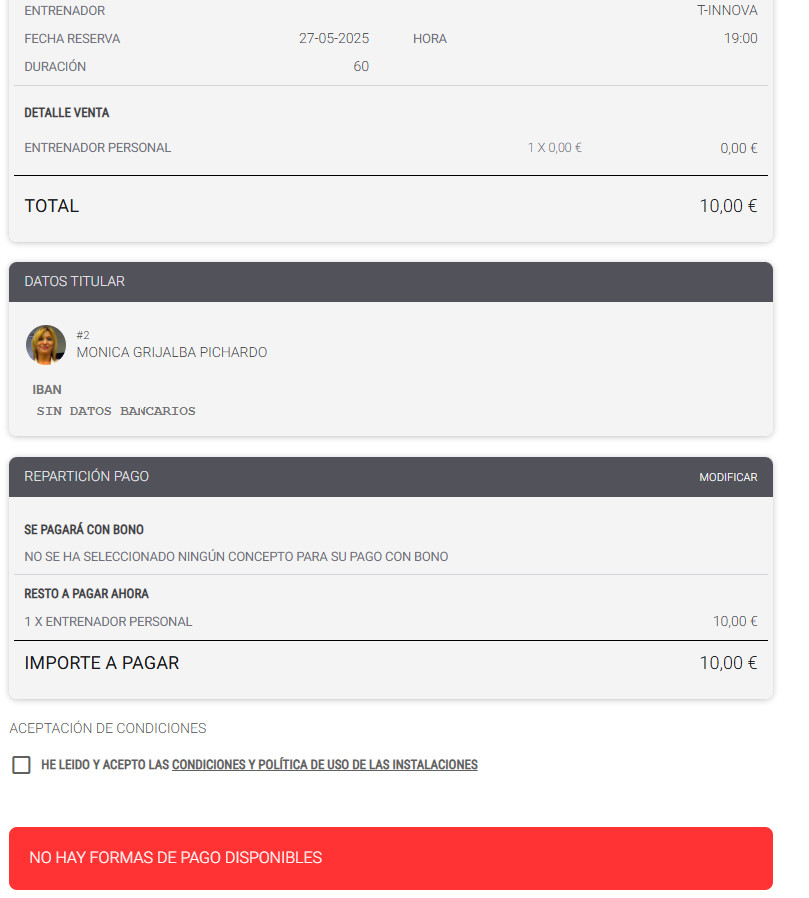
Task: Click MODIFICAR in Repartición Pago header
Action: click(728, 477)
